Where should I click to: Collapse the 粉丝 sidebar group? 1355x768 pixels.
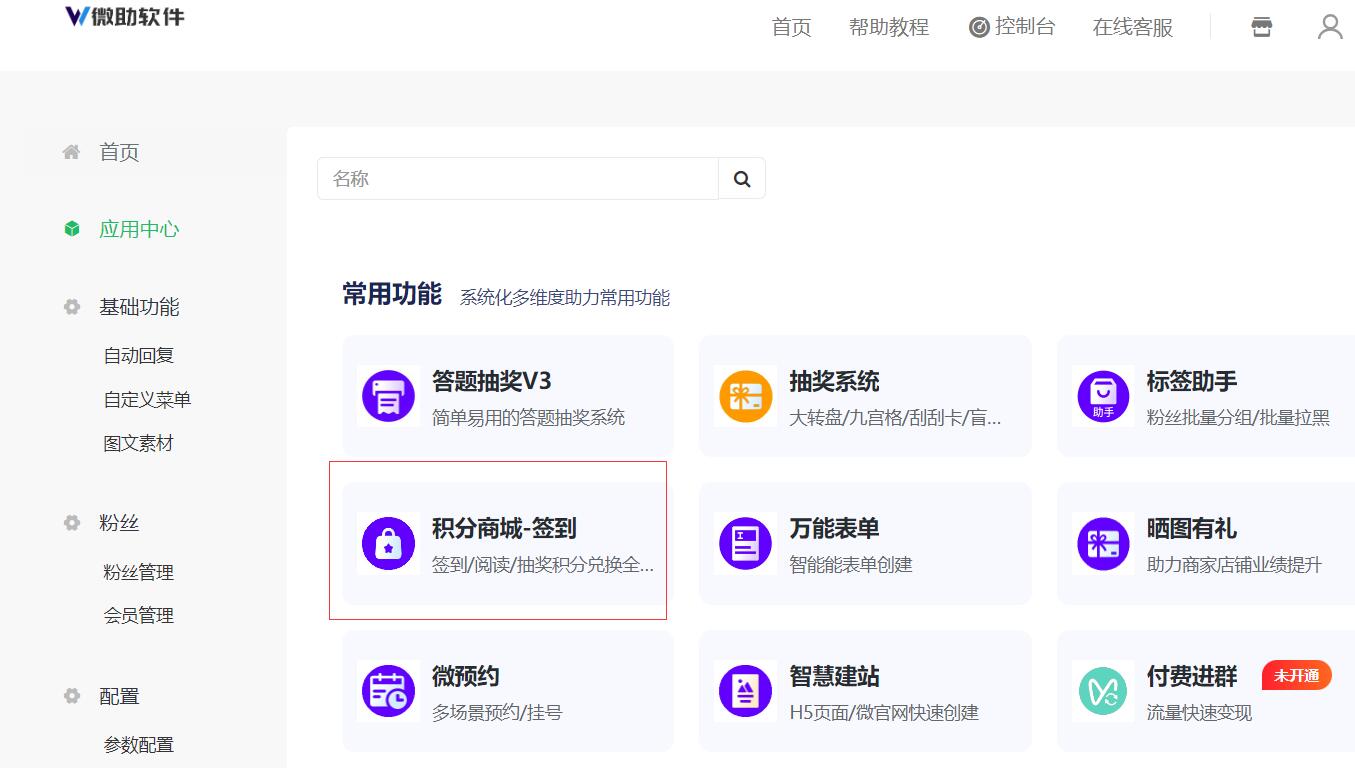click(119, 523)
